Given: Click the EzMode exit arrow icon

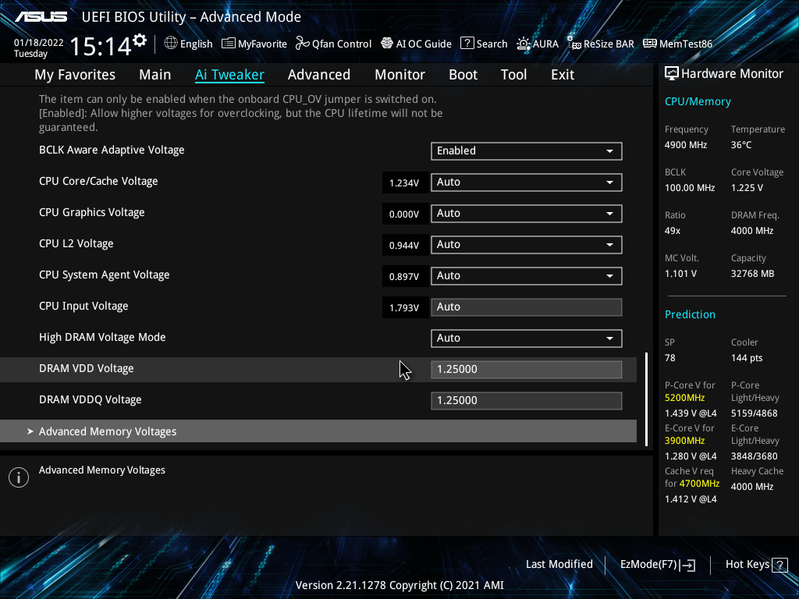Looking at the screenshot, I should pos(687,564).
